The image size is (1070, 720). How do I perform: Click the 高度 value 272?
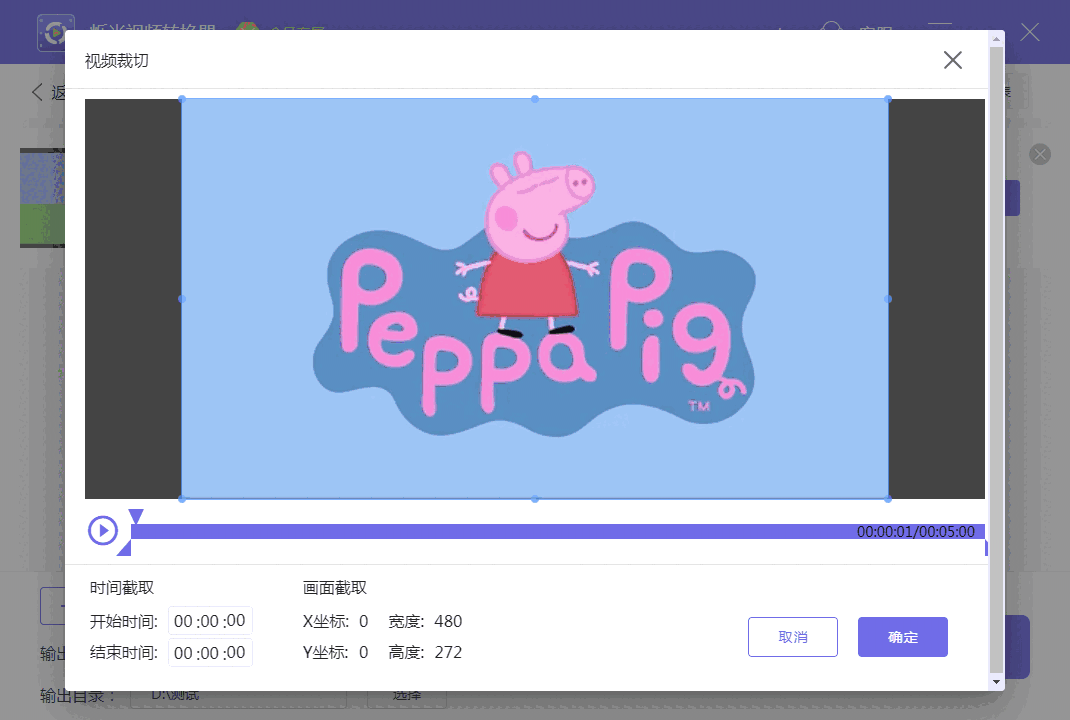(448, 652)
